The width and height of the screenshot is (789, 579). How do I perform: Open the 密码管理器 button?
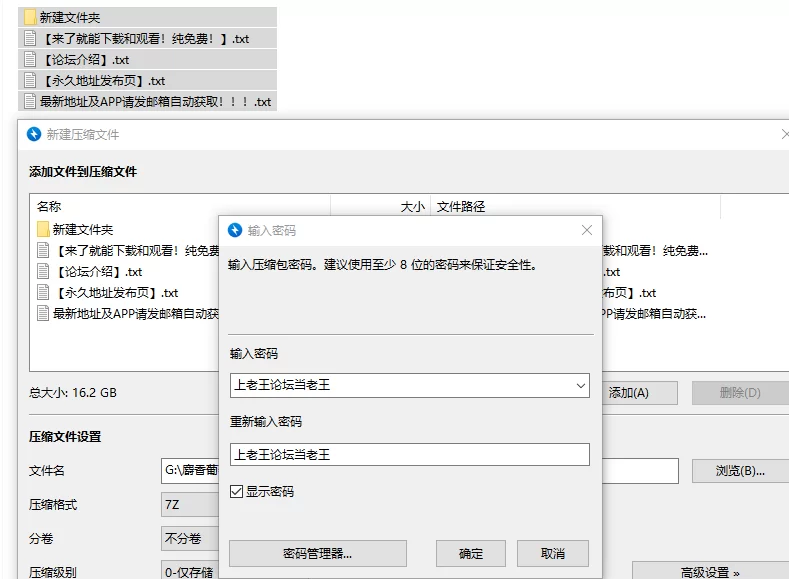click(x=317, y=553)
